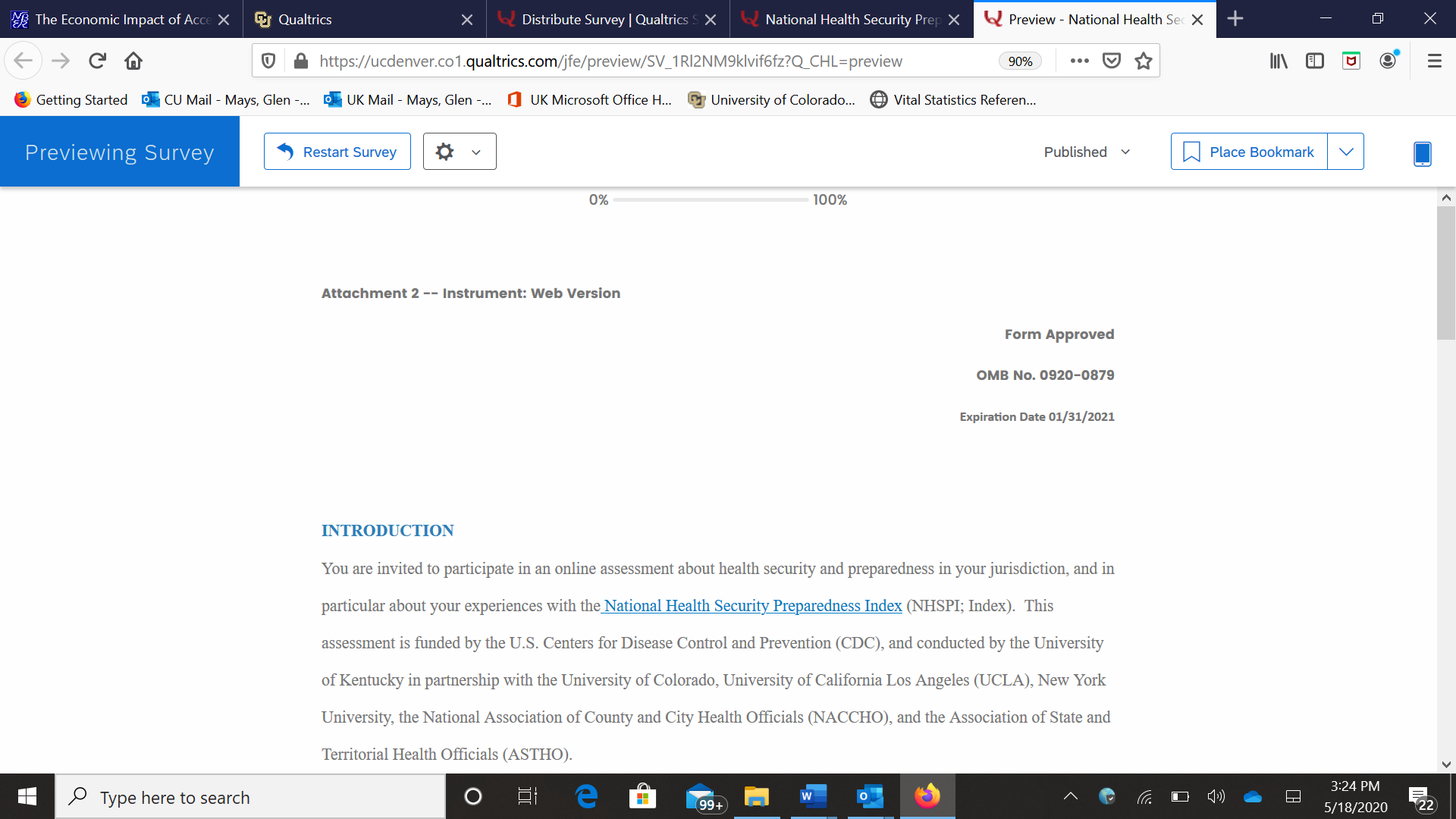This screenshot has width=1456, height=819.
Task: Click the mobile device preview icon
Action: point(1422,153)
